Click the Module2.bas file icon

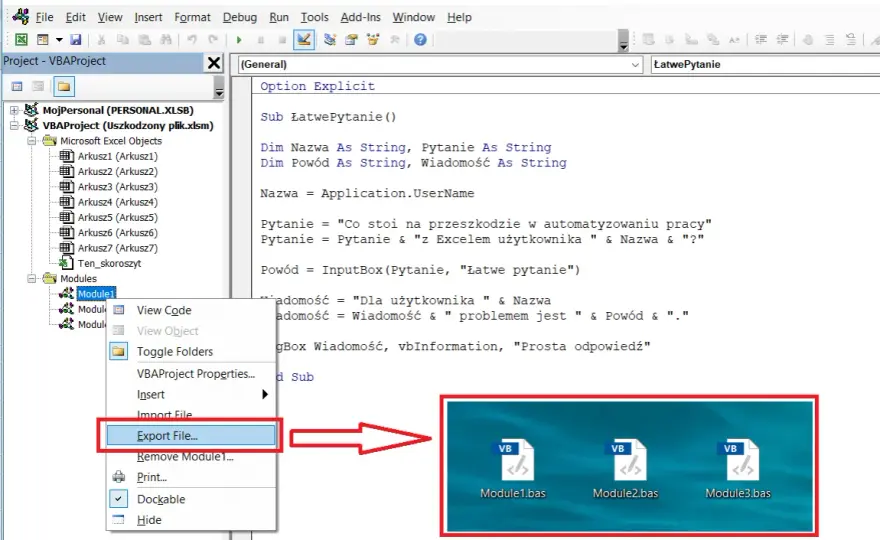pyautogui.click(x=625, y=461)
